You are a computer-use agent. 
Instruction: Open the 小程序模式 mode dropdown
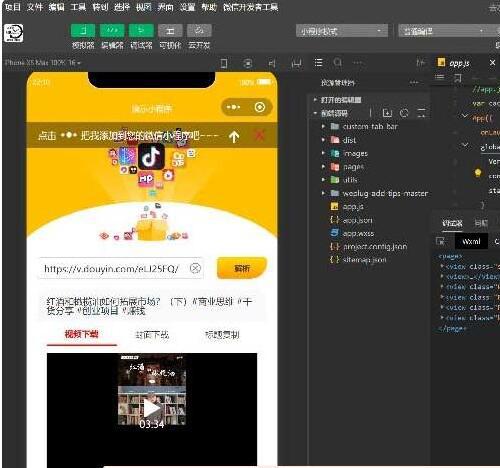tap(342, 31)
